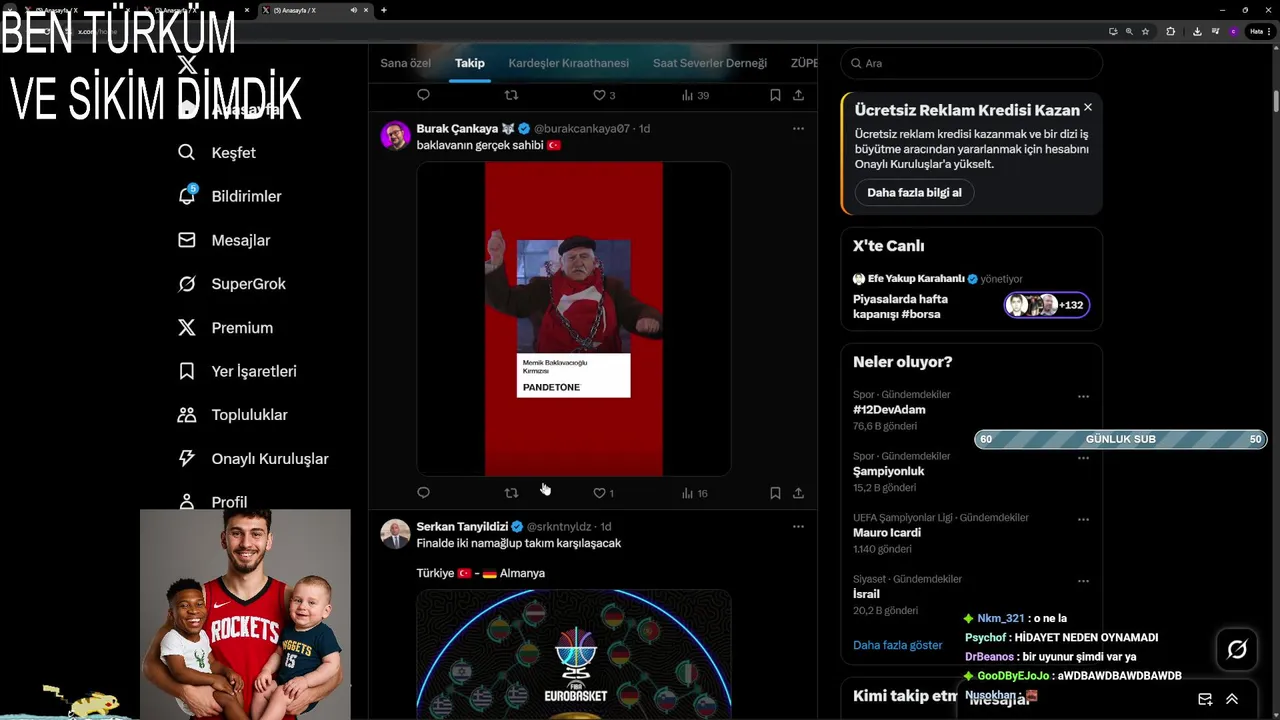Open the floating Grok button
The image size is (1280, 720).
pos(1237,650)
